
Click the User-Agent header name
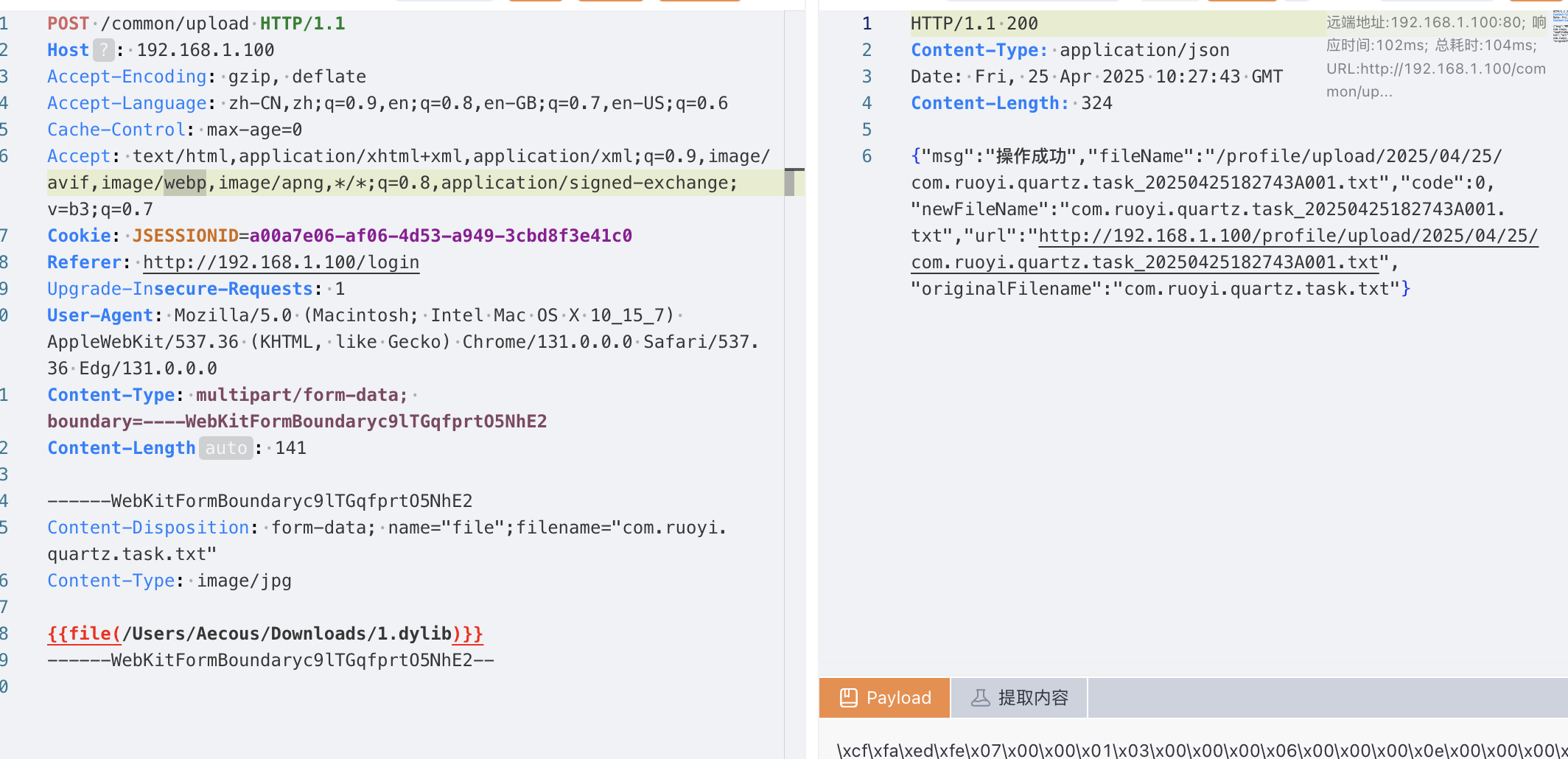click(x=100, y=315)
